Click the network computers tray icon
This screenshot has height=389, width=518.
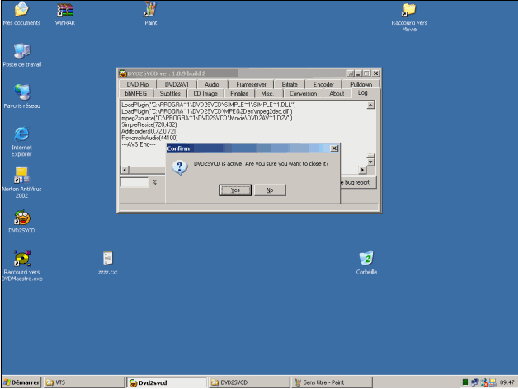click(475, 382)
